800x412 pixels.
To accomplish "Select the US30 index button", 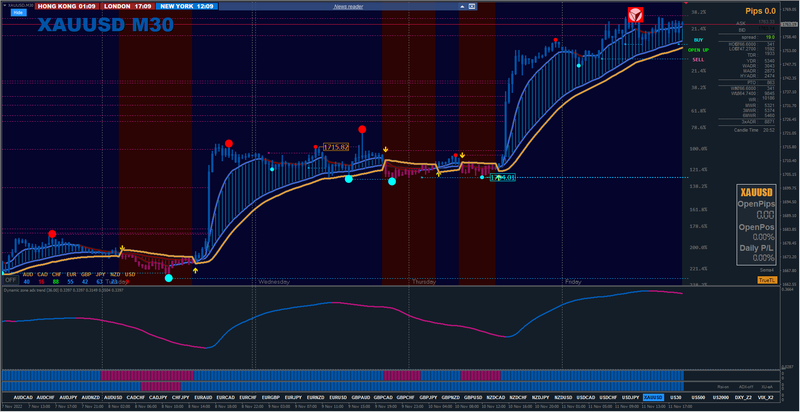I will click(x=676, y=397).
